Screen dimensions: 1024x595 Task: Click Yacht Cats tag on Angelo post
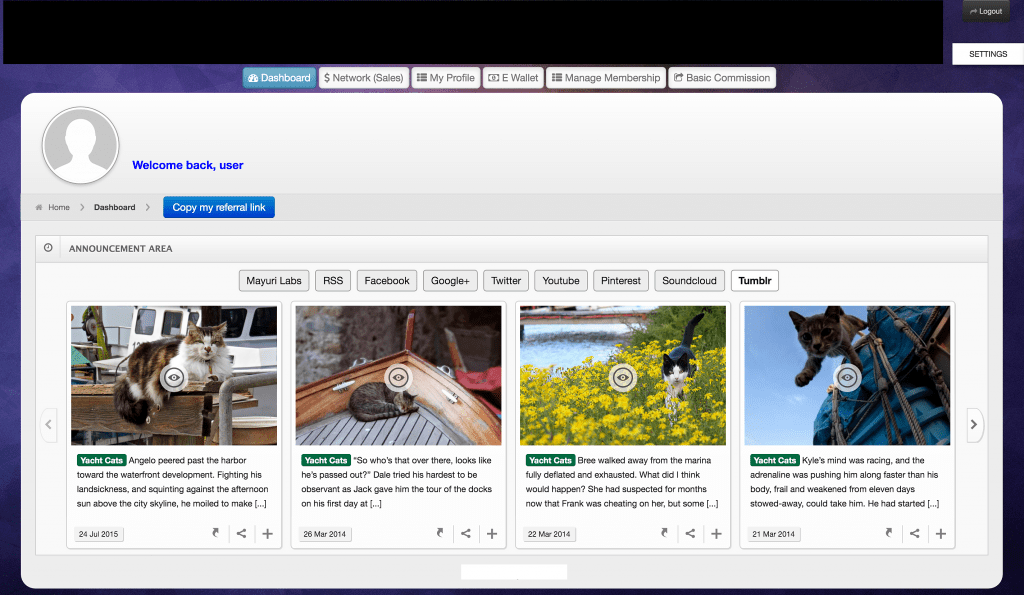(x=101, y=460)
